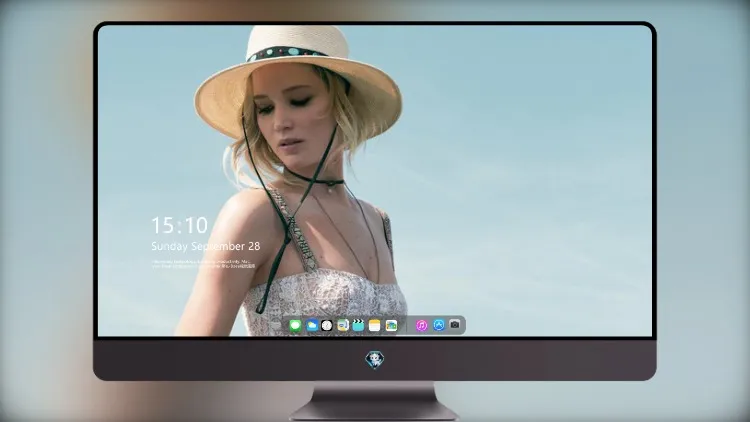Open the dock icon between Clock and clapperboard
Screen dimensions: 750x422
coord(342,326)
